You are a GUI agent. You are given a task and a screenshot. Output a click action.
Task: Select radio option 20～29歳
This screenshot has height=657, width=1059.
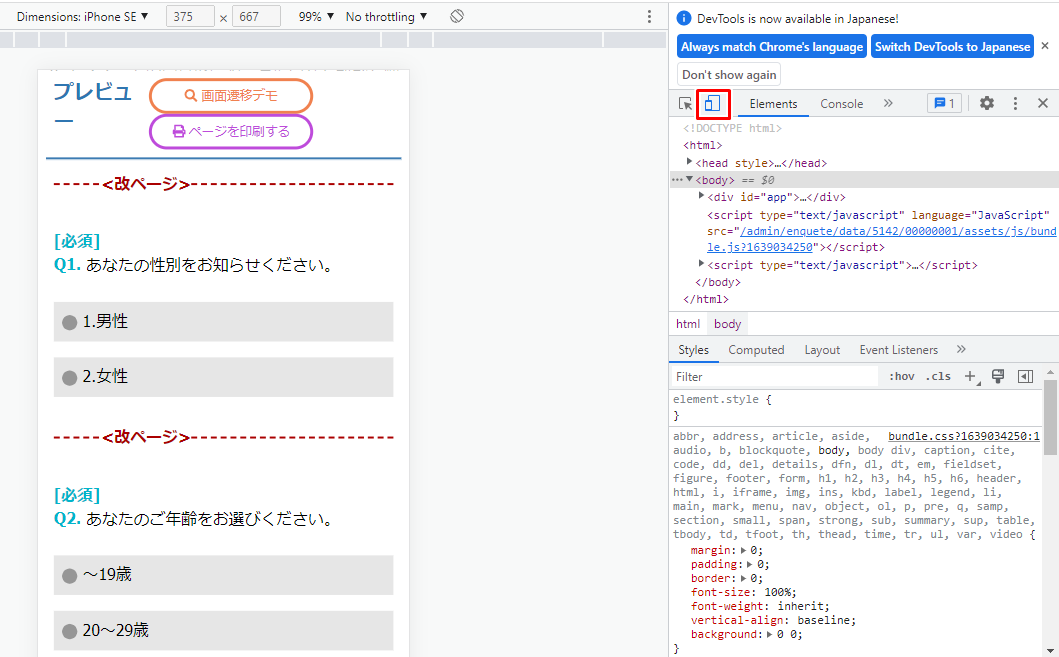point(224,631)
